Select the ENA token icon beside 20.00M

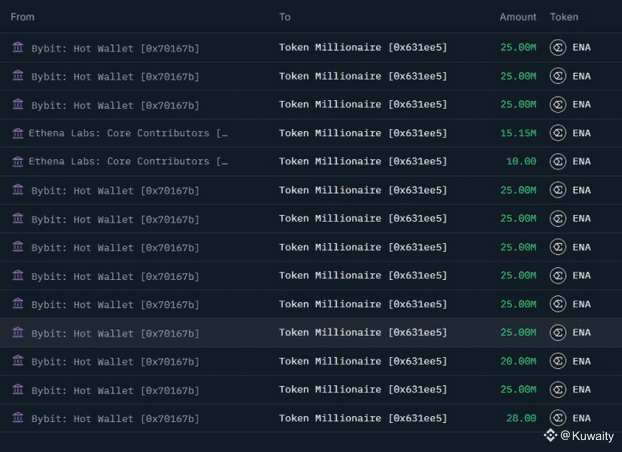558,361
